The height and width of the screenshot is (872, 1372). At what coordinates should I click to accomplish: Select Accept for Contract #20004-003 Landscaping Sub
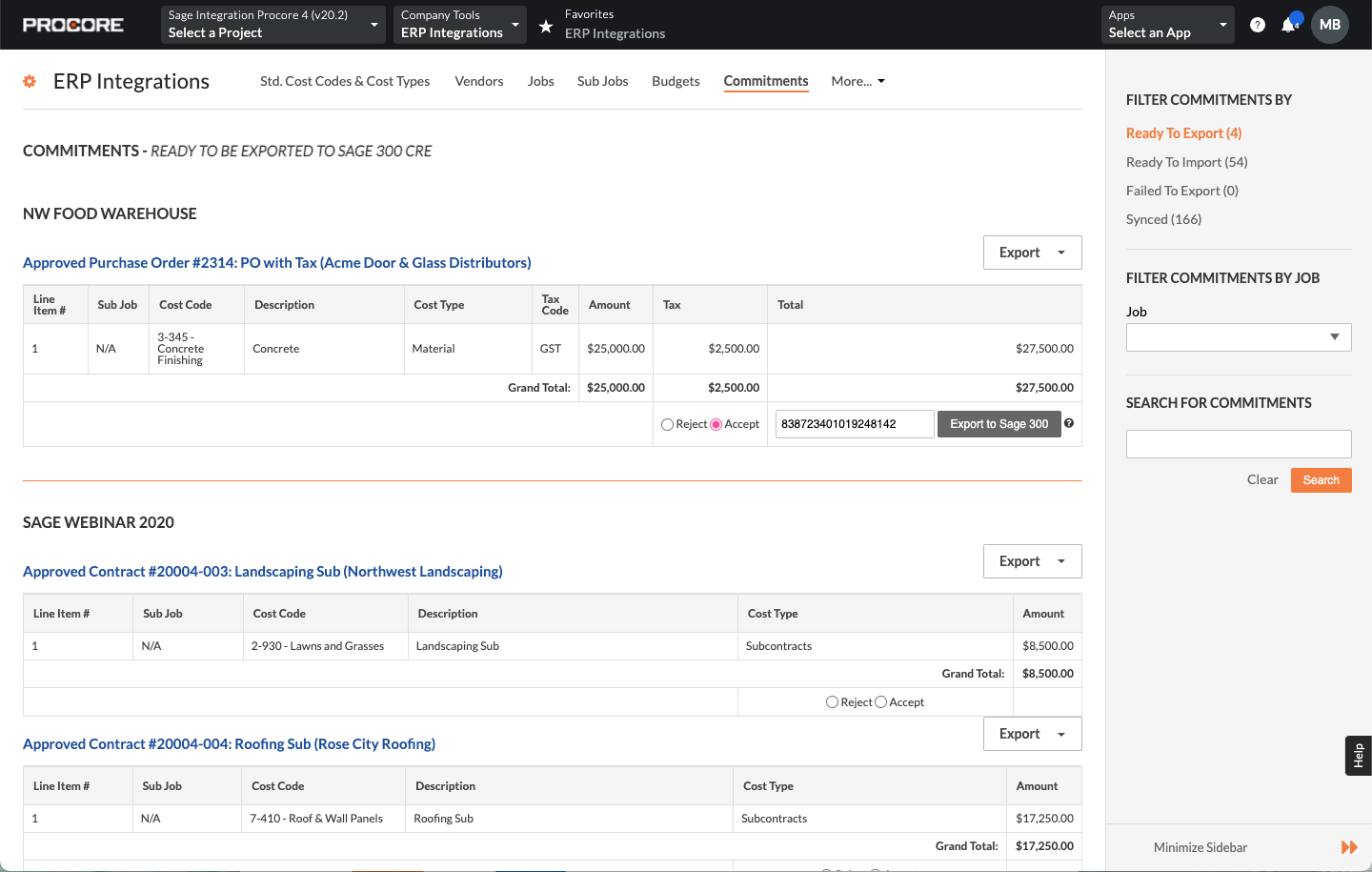[880, 702]
